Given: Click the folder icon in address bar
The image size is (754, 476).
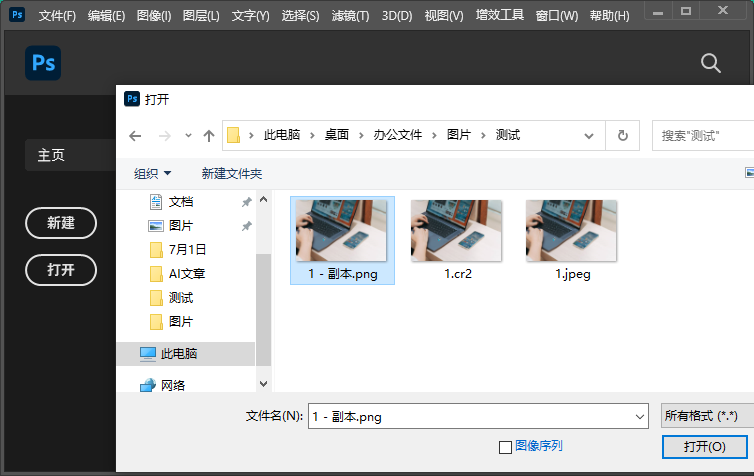Looking at the screenshot, I should click(234, 135).
